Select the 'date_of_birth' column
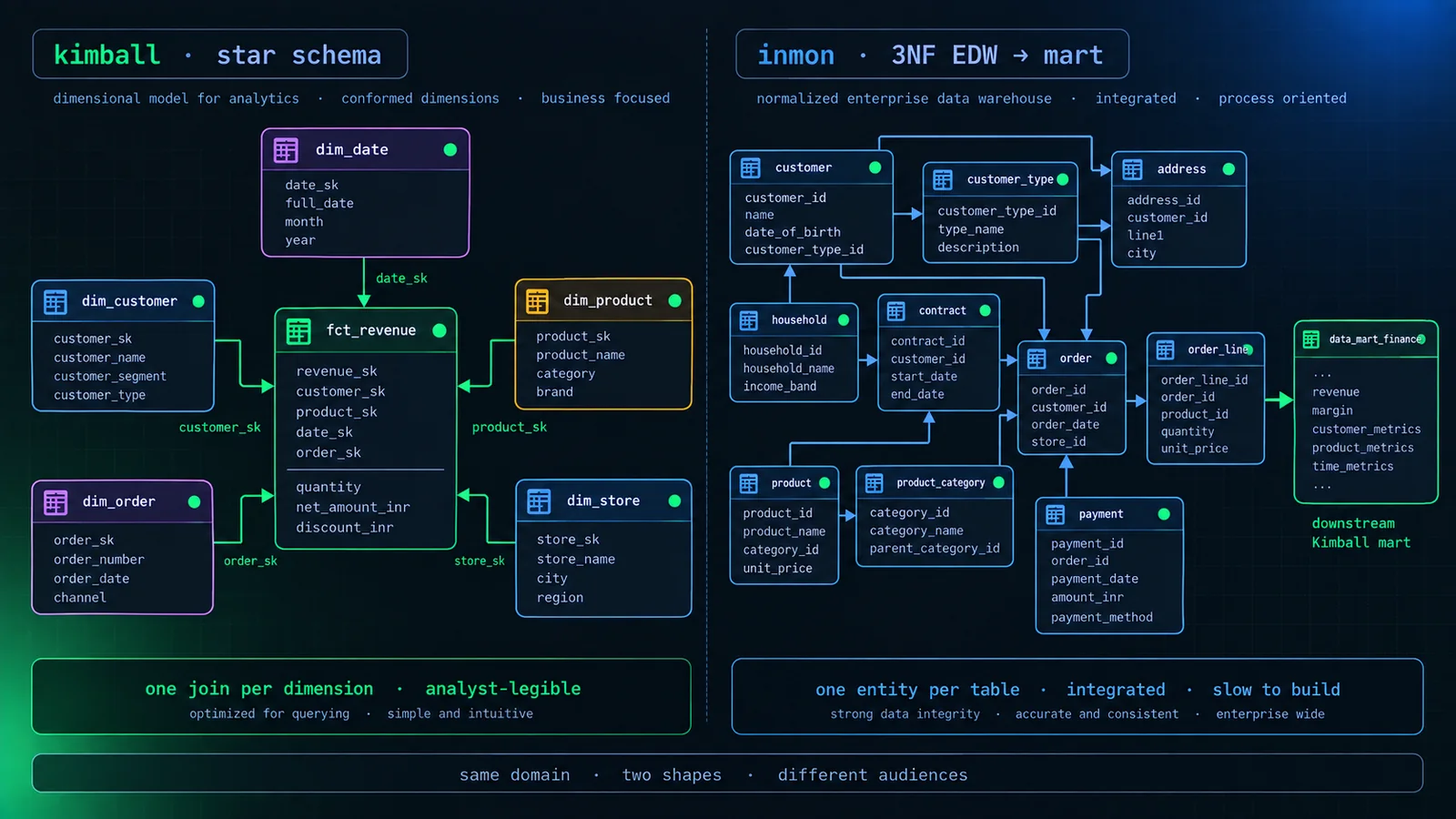 coord(793,232)
